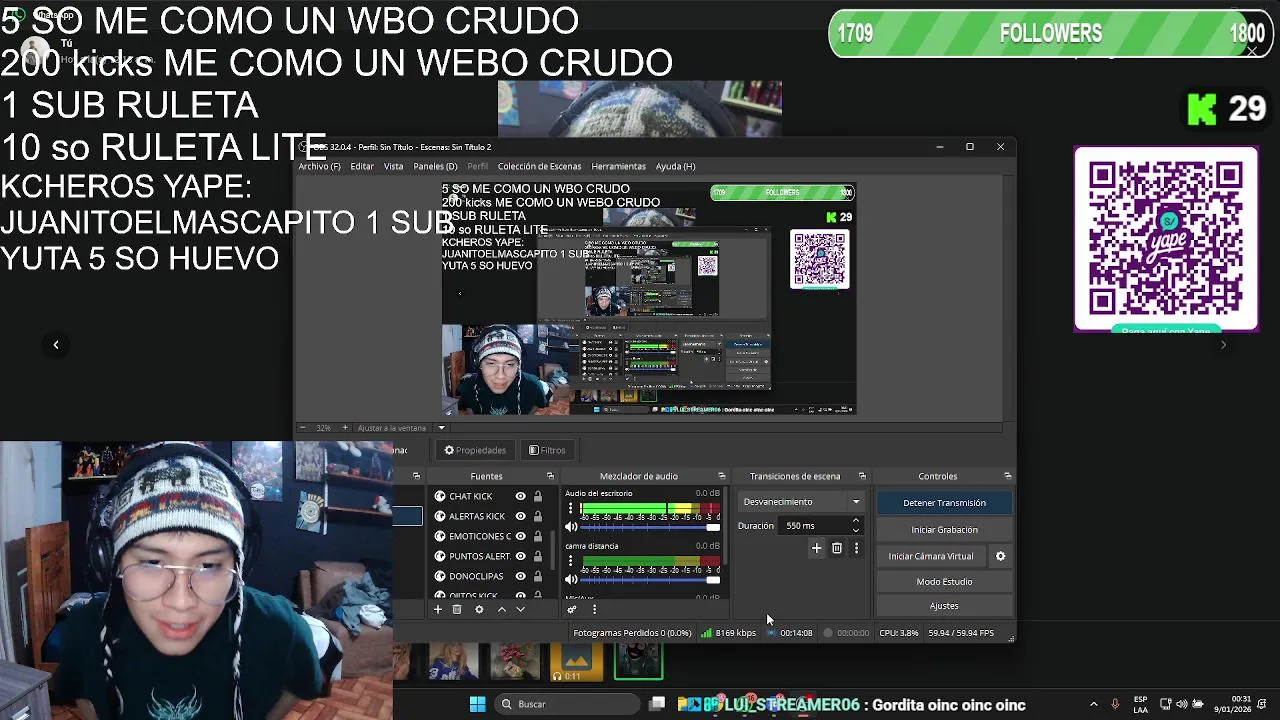This screenshot has height=720, width=1280.
Task: Open advanced audio properties gears icon in mixer
Action: pyautogui.click(x=572, y=609)
